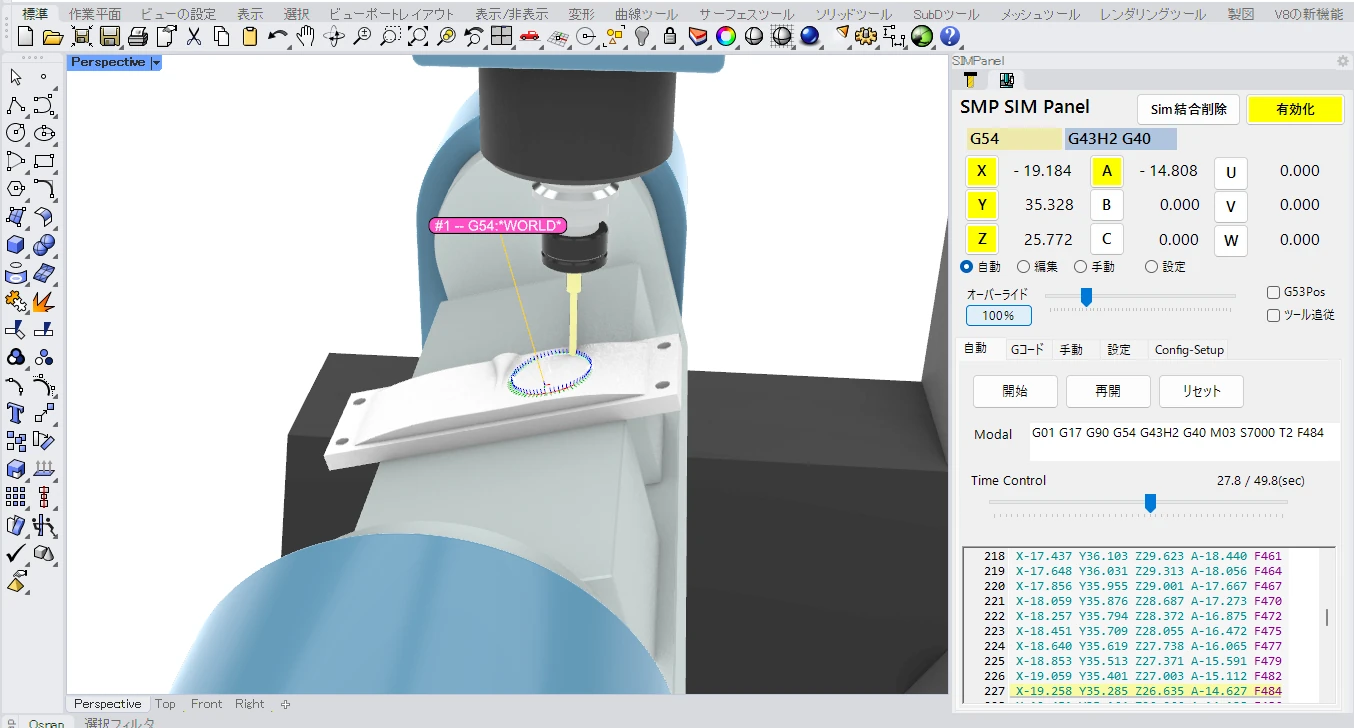
Task: Open a file with the folder icon
Action: [x=53, y=37]
